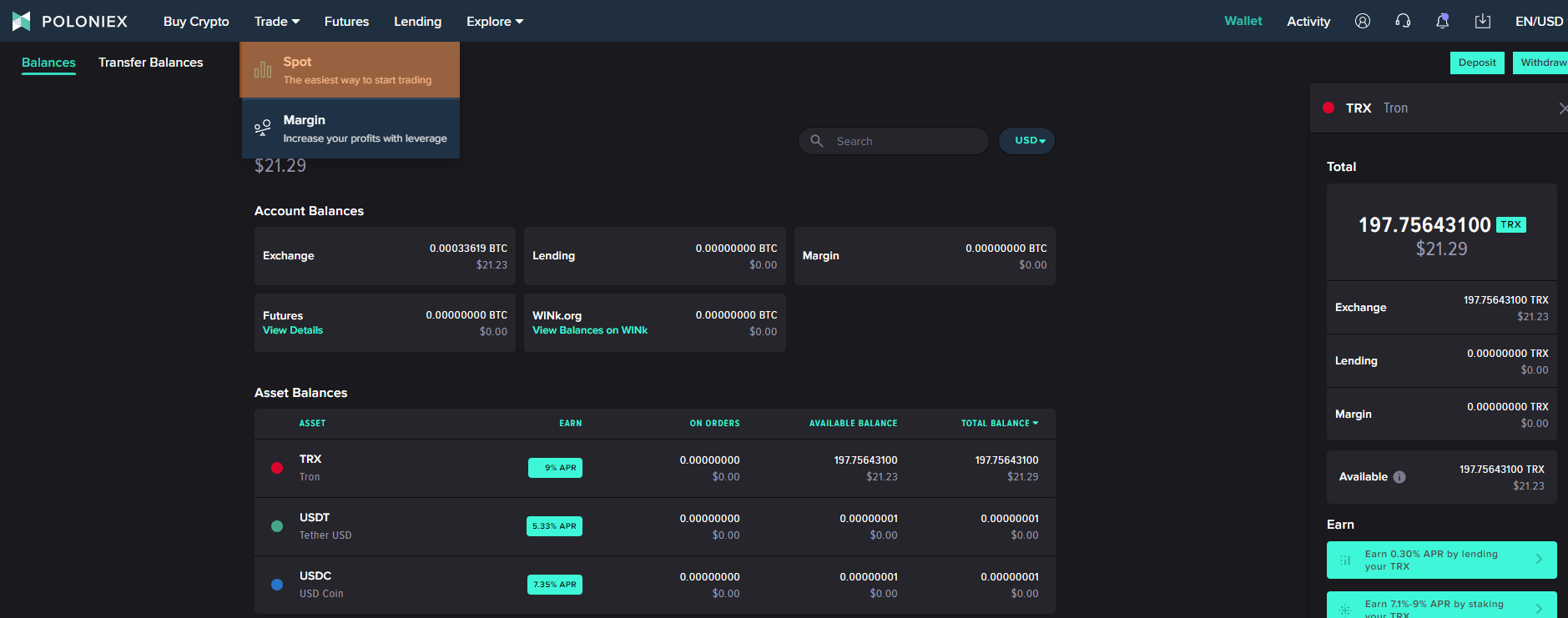The height and width of the screenshot is (618, 1568).
Task: Go to Lending page
Action: click(x=417, y=21)
